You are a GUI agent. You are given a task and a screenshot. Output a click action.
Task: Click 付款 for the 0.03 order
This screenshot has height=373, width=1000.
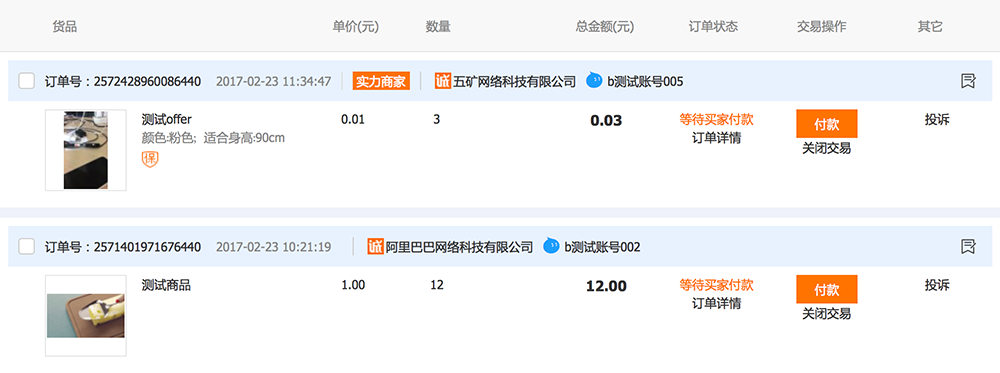[x=827, y=124]
